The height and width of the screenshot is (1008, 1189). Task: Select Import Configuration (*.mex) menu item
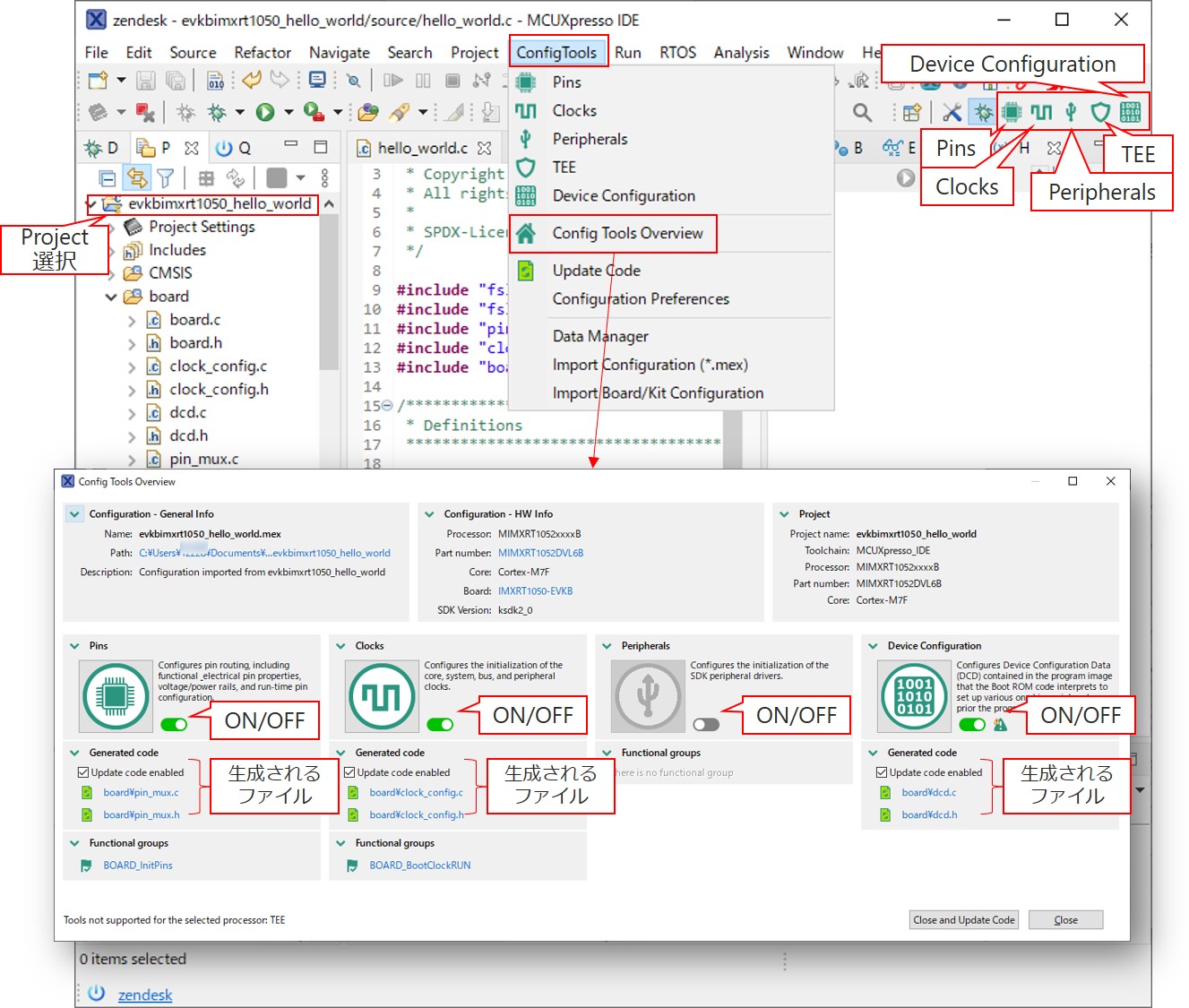(x=651, y=365)
